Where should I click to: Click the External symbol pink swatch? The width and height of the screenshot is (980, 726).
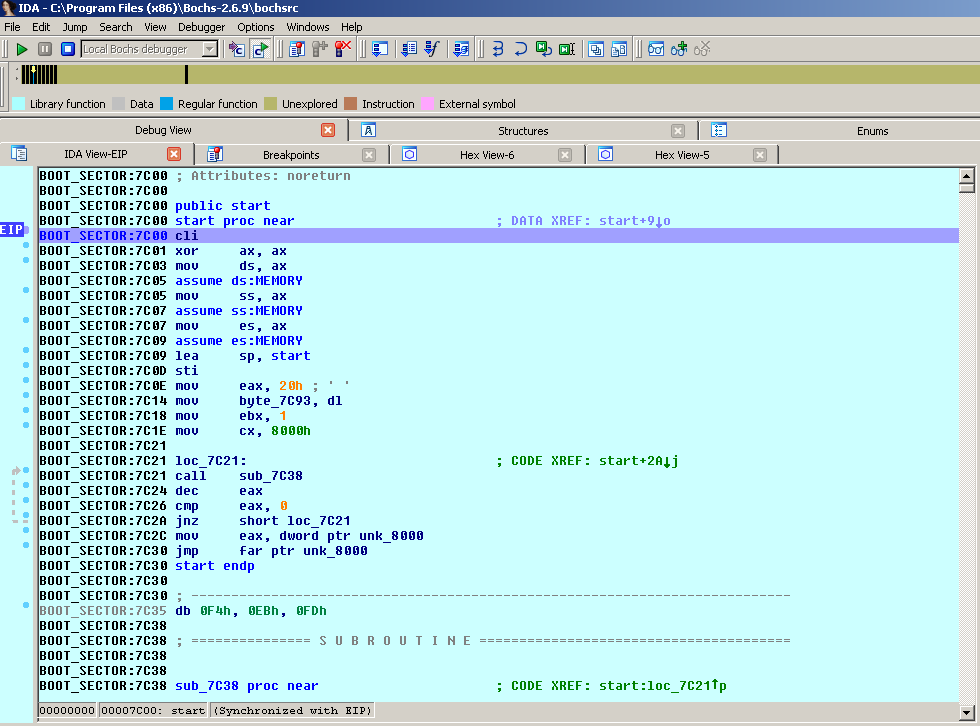(x=428, y=104)
